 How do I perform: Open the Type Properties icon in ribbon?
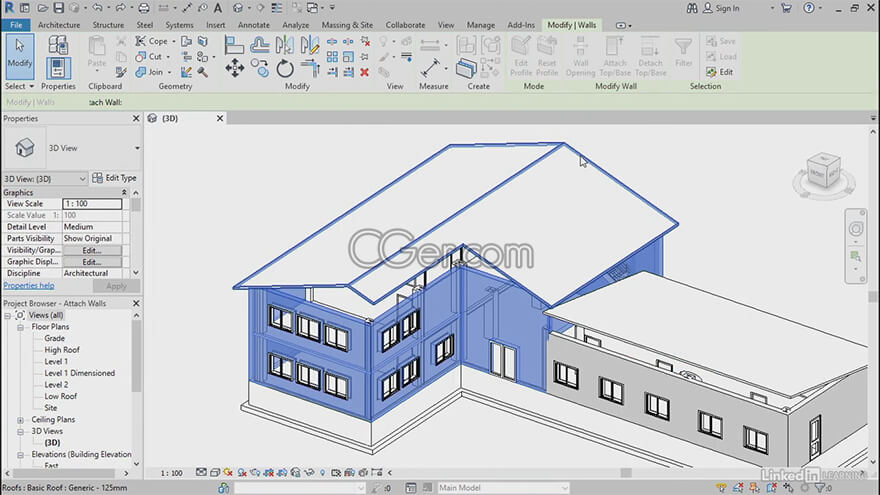click(58, 44)
